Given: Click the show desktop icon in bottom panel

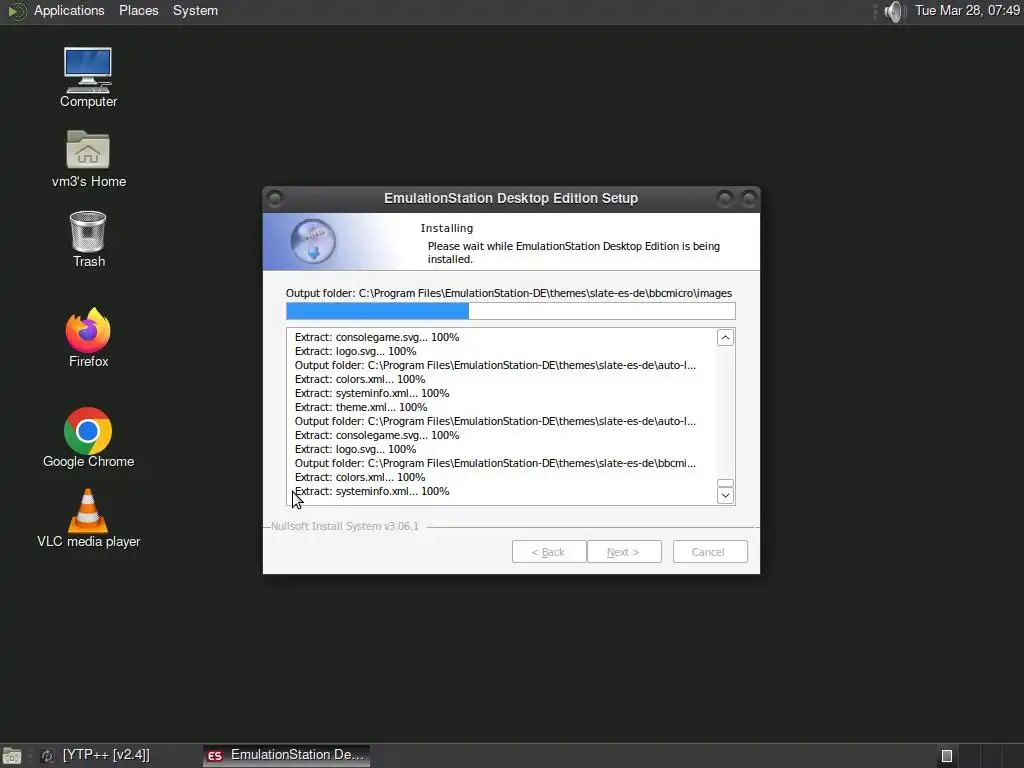Looking at the screenshot, I should [x=11, y=756].
